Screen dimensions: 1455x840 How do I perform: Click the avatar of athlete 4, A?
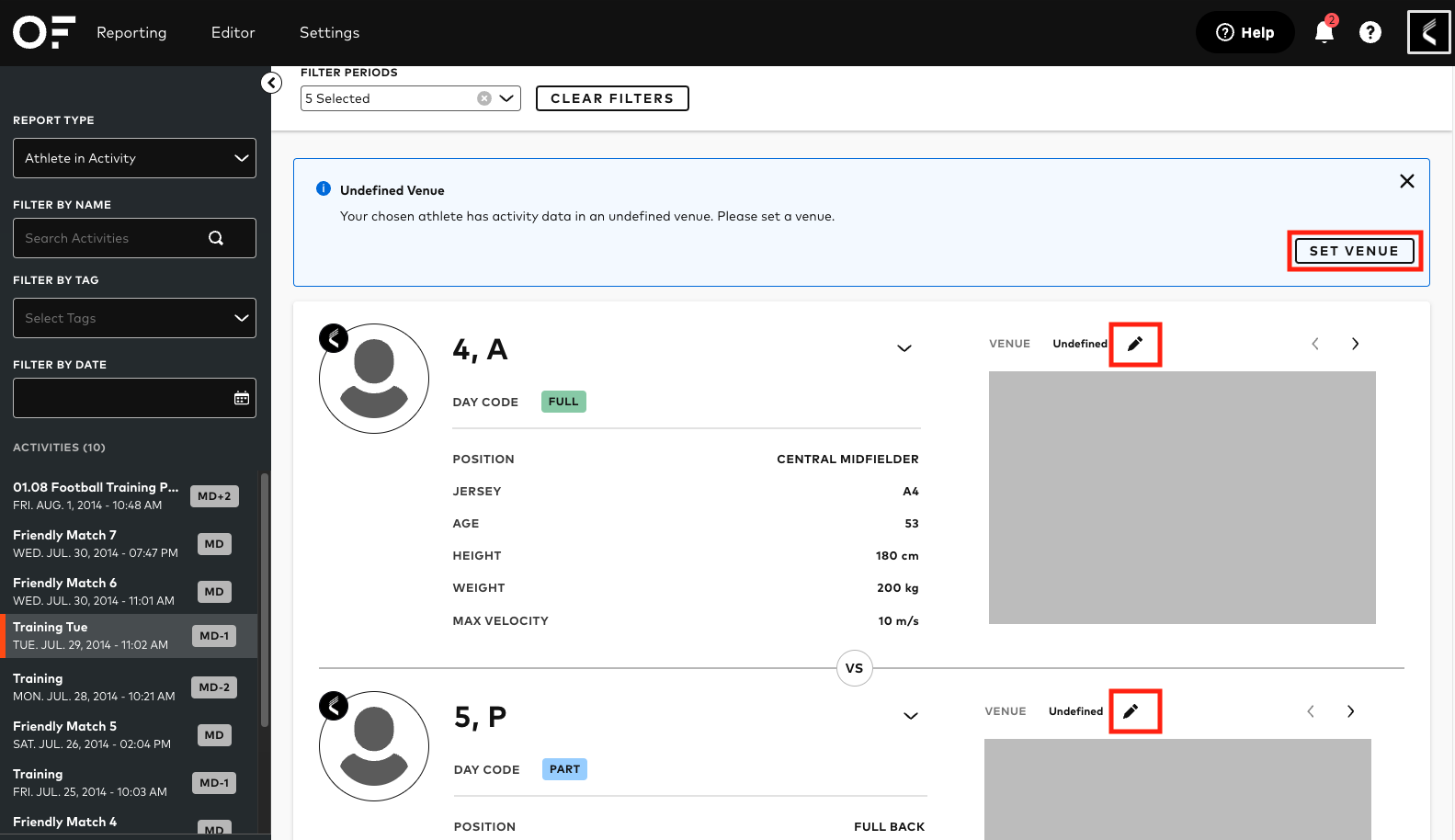coord(374,379)
